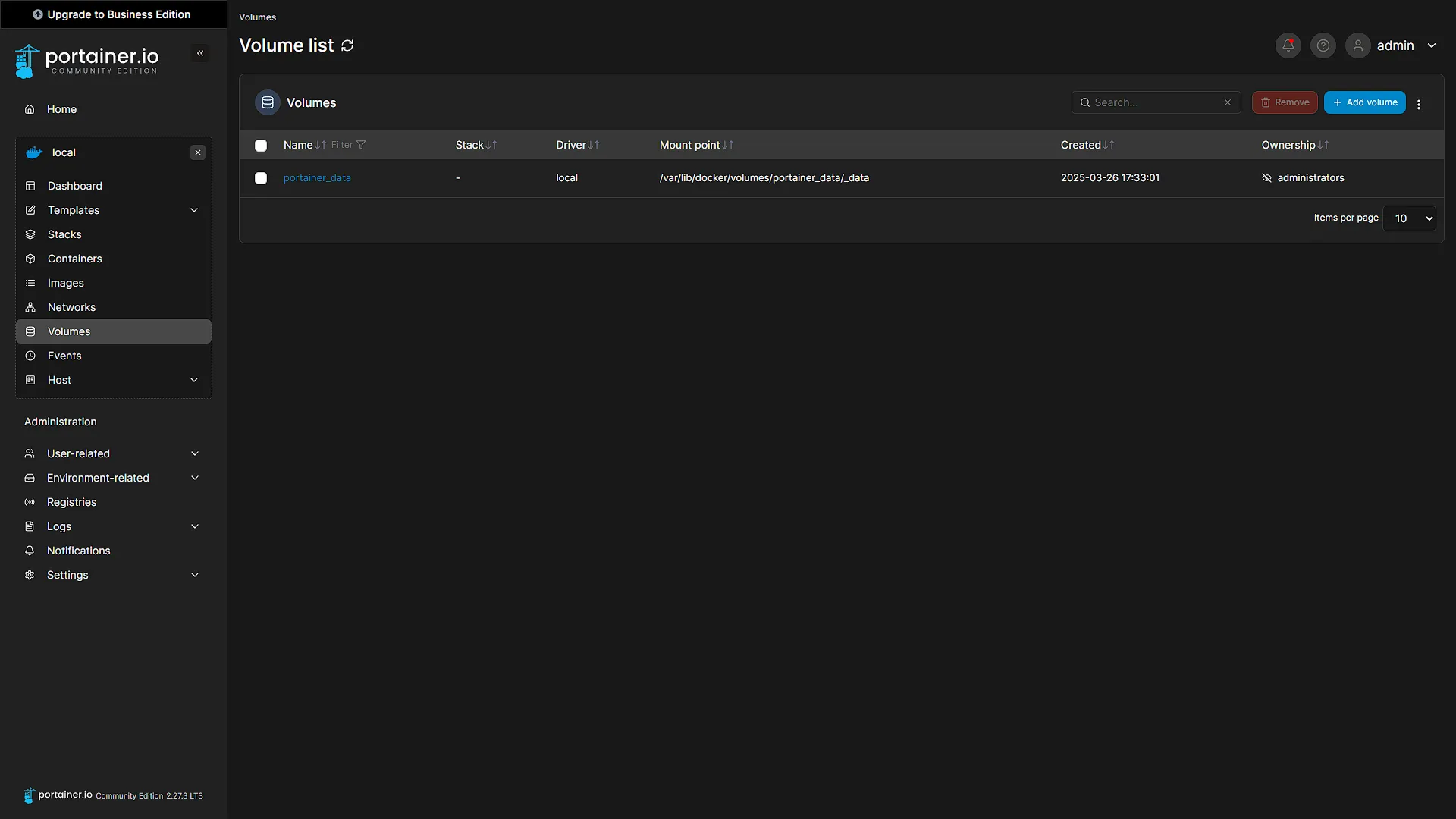Viewport: 1456px width, 819px height.
Task: Toggle the select-all volumes checkbox
Action: 261,146
